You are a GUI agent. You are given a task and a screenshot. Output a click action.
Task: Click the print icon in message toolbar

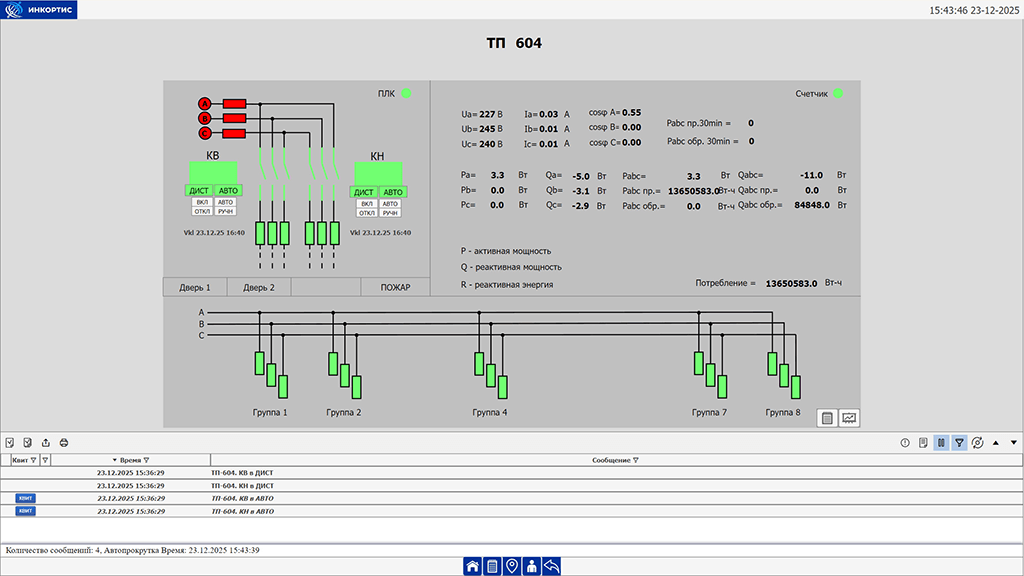64,442
